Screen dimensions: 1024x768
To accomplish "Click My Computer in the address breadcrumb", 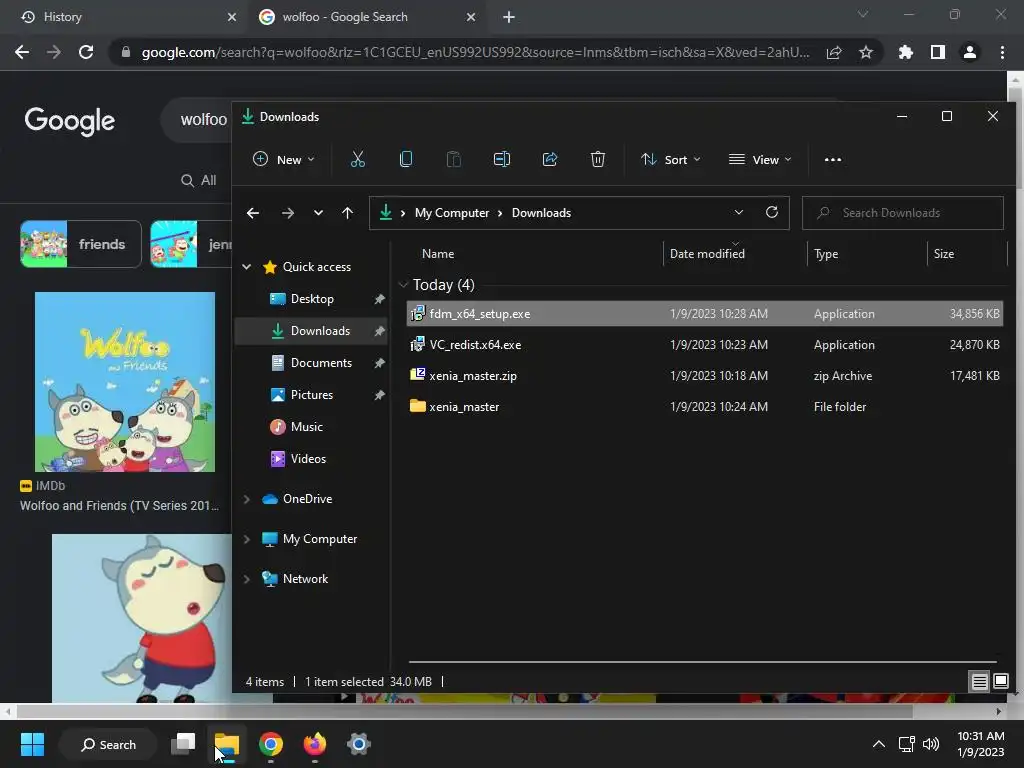I will [452, 213].
